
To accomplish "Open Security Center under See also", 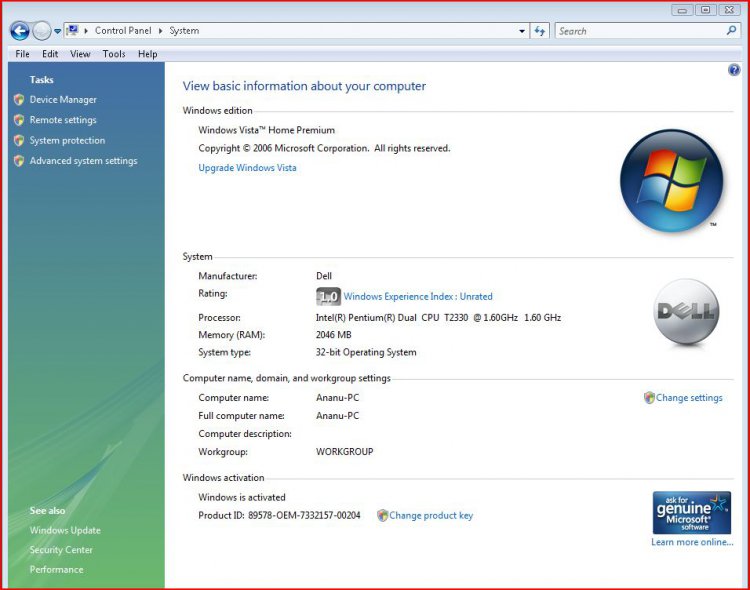I will point(61,550).
